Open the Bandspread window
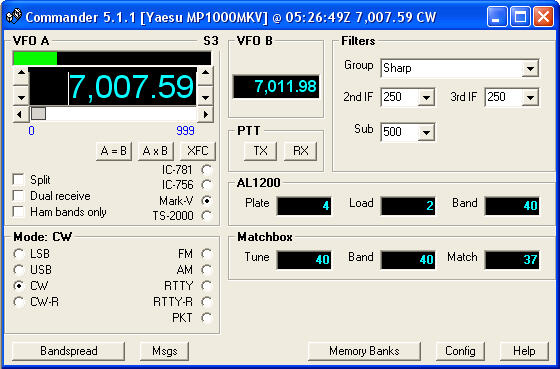560x369 pixels. pyautogui.click(x=69, y=351)
